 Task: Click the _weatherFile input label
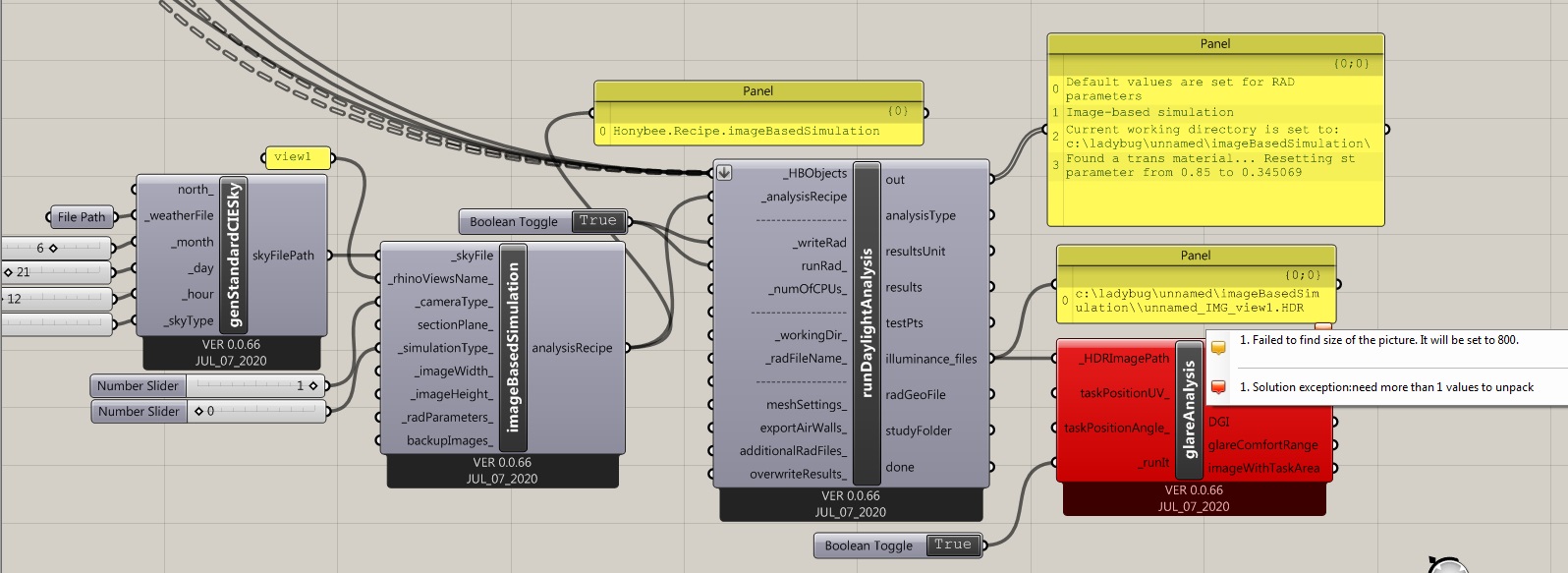coord(179,215)
